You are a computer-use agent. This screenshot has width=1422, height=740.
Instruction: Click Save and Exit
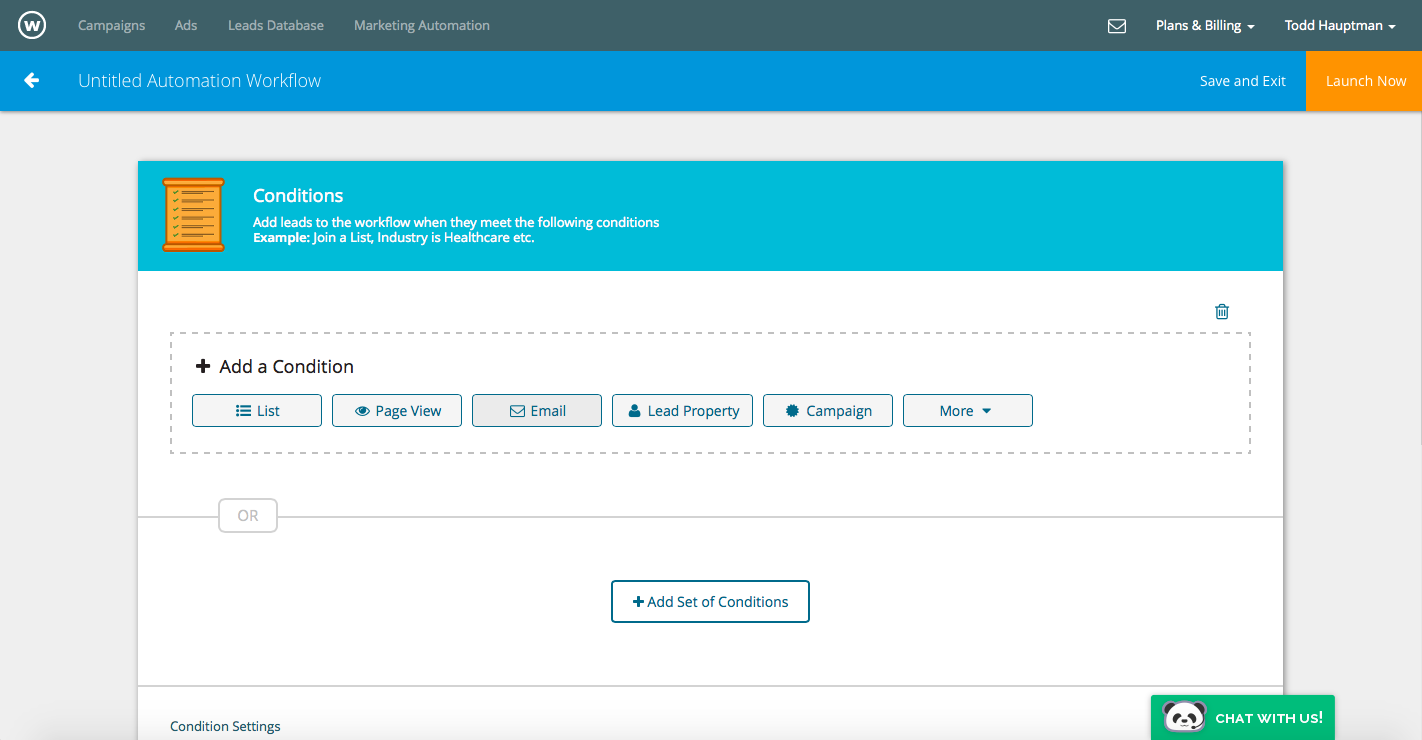pos(1243,81)
